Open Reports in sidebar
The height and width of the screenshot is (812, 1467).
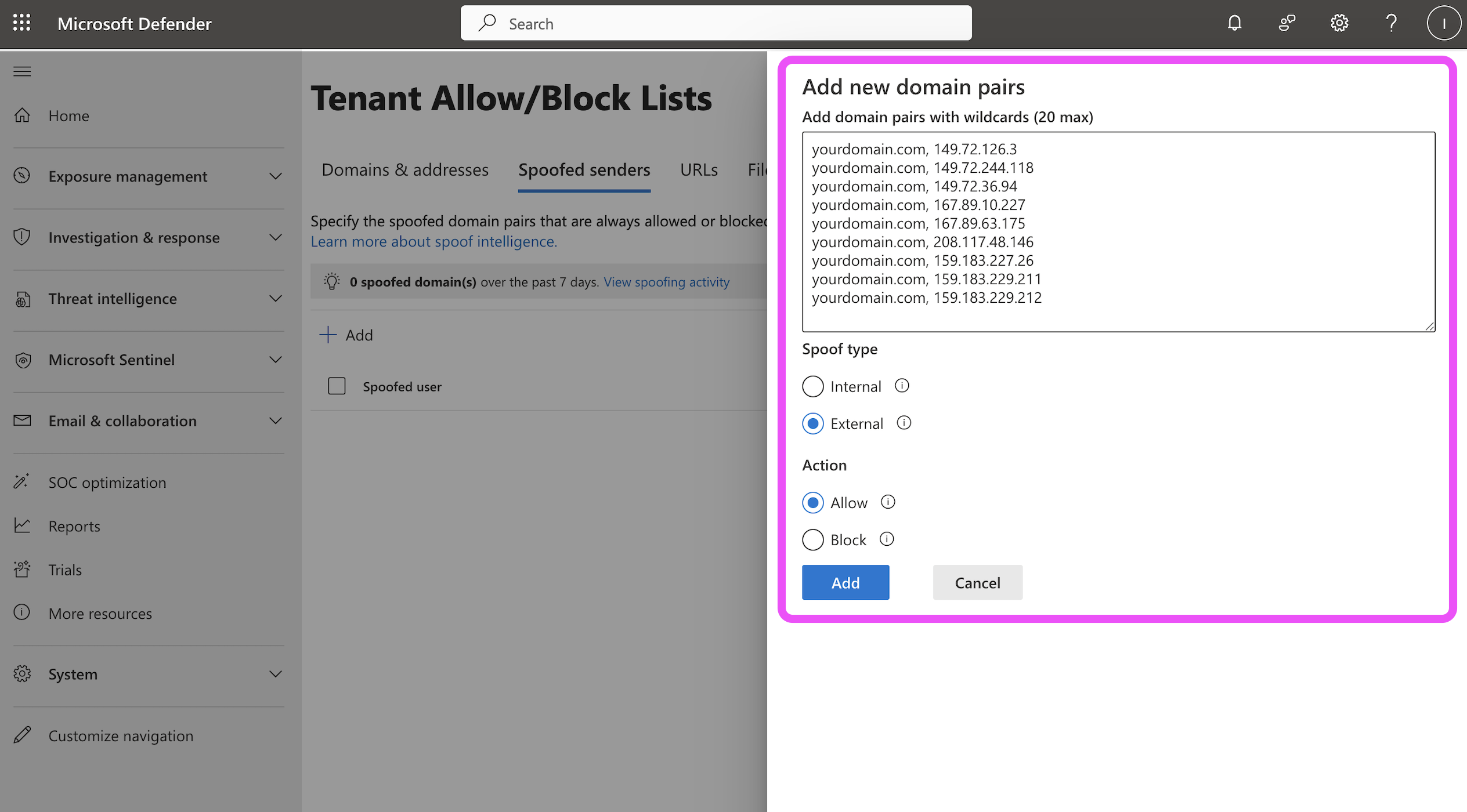tap(74, 525)
